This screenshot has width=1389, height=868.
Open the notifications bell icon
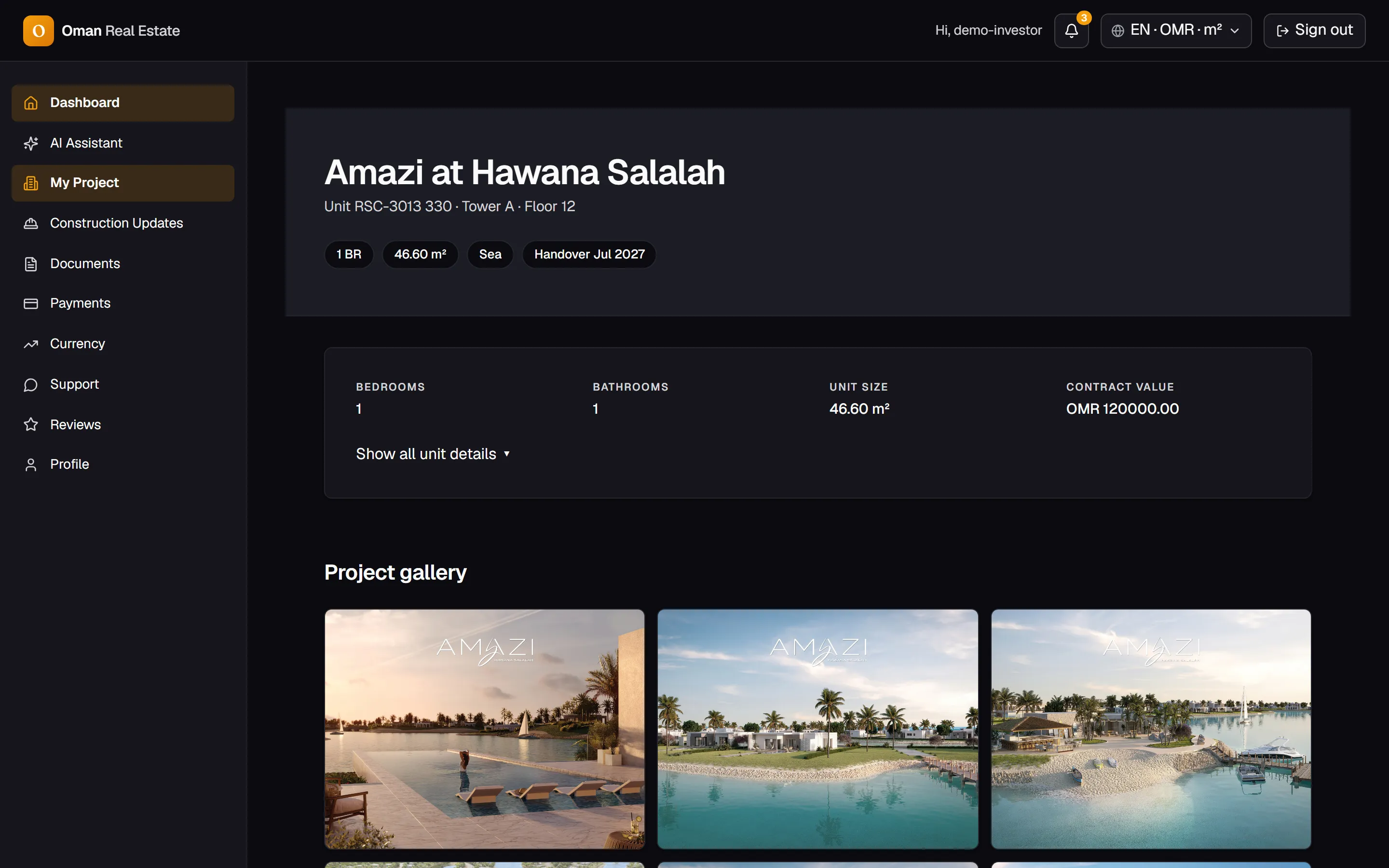1071,30
